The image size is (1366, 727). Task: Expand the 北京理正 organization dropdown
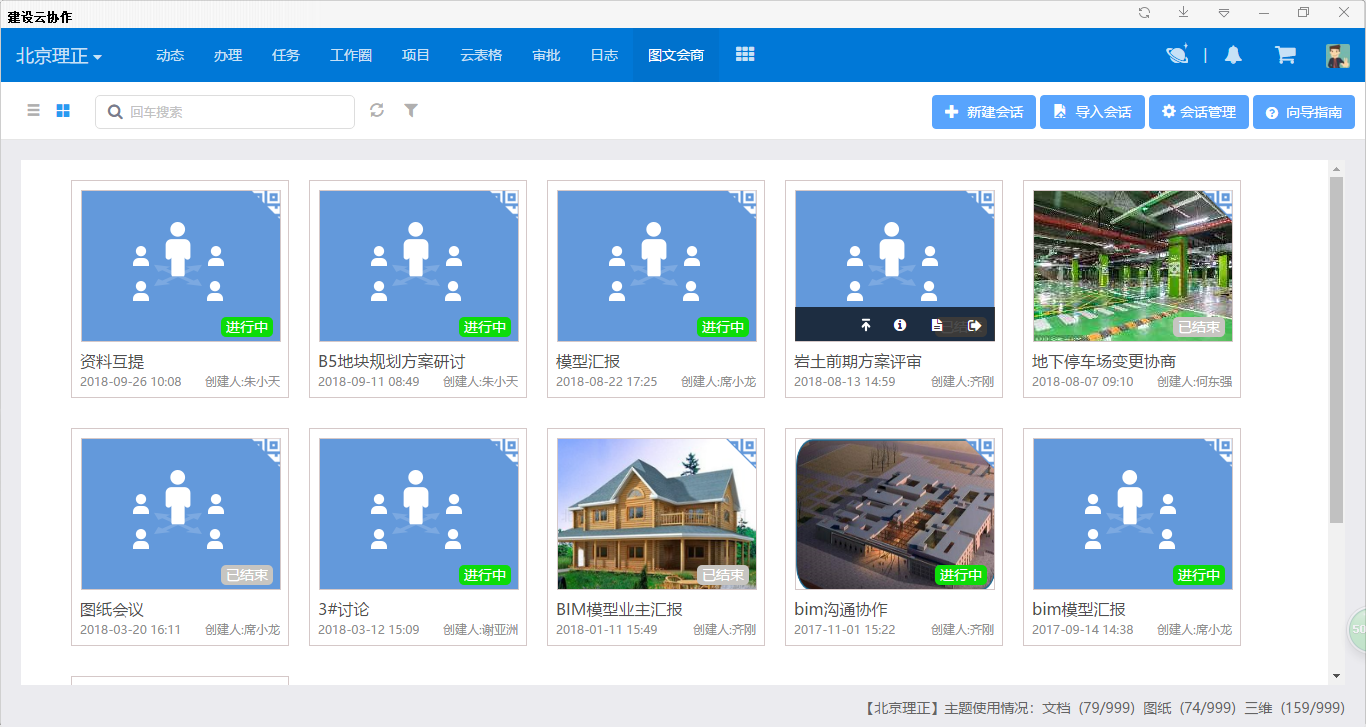(59, 56)
